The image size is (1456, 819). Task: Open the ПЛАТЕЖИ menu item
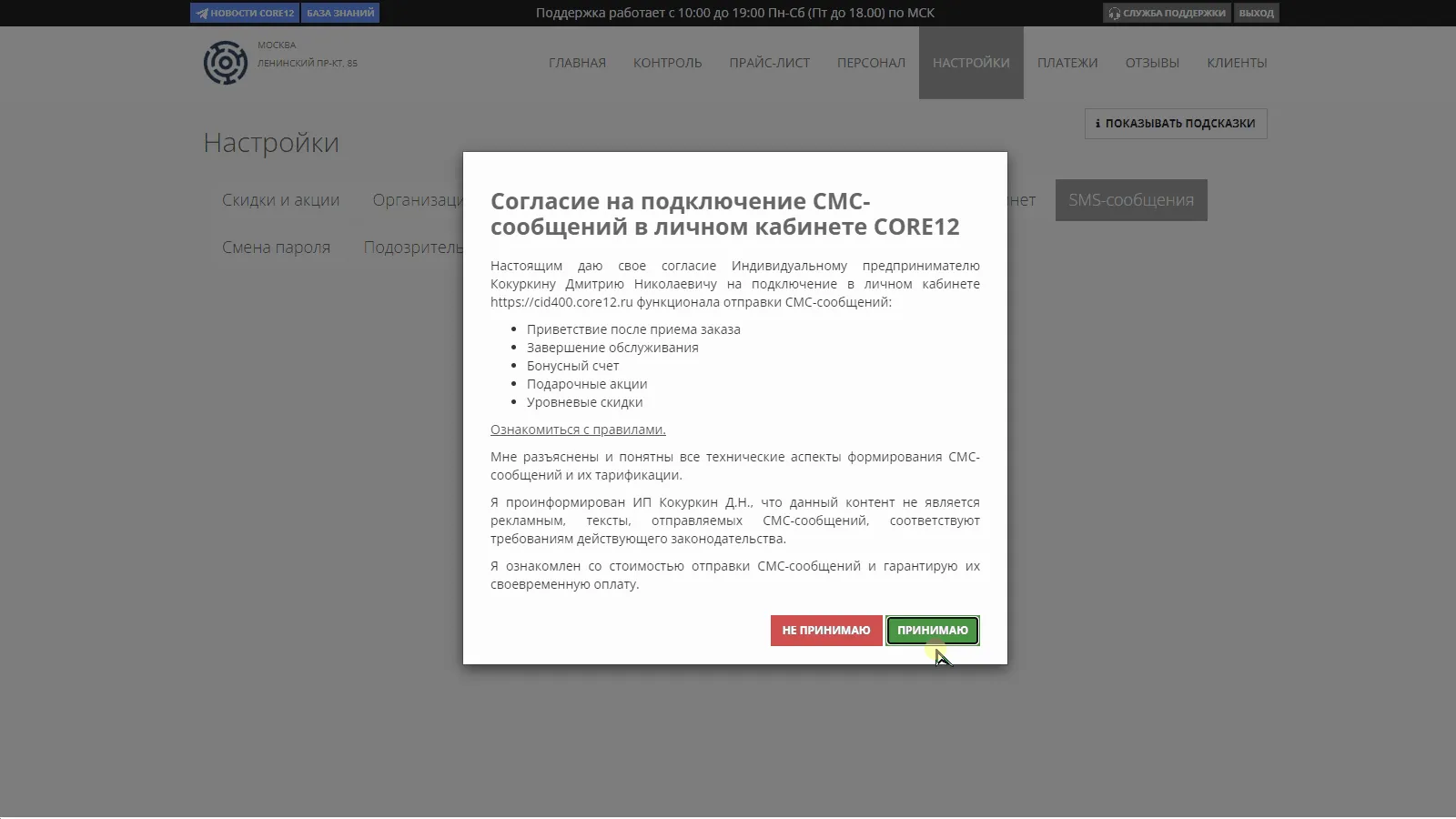(1067, 63)
